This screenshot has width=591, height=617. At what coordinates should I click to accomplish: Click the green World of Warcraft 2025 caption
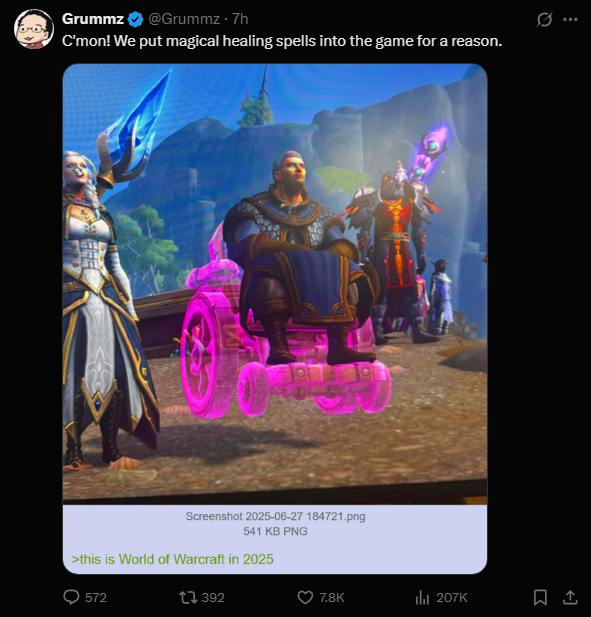(172, 559)
